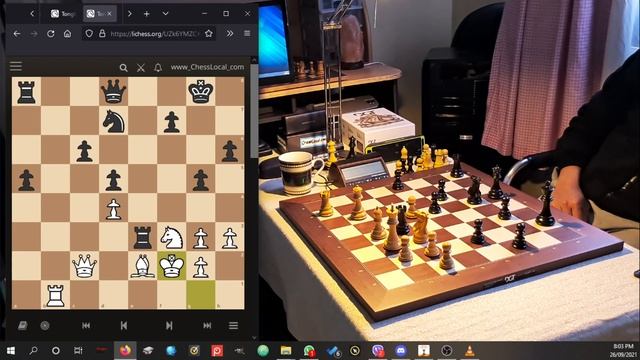The height and width of the screenshot is (360, 640).
Task: Open challenges via crossed swords icon
Action: (141, 68)
